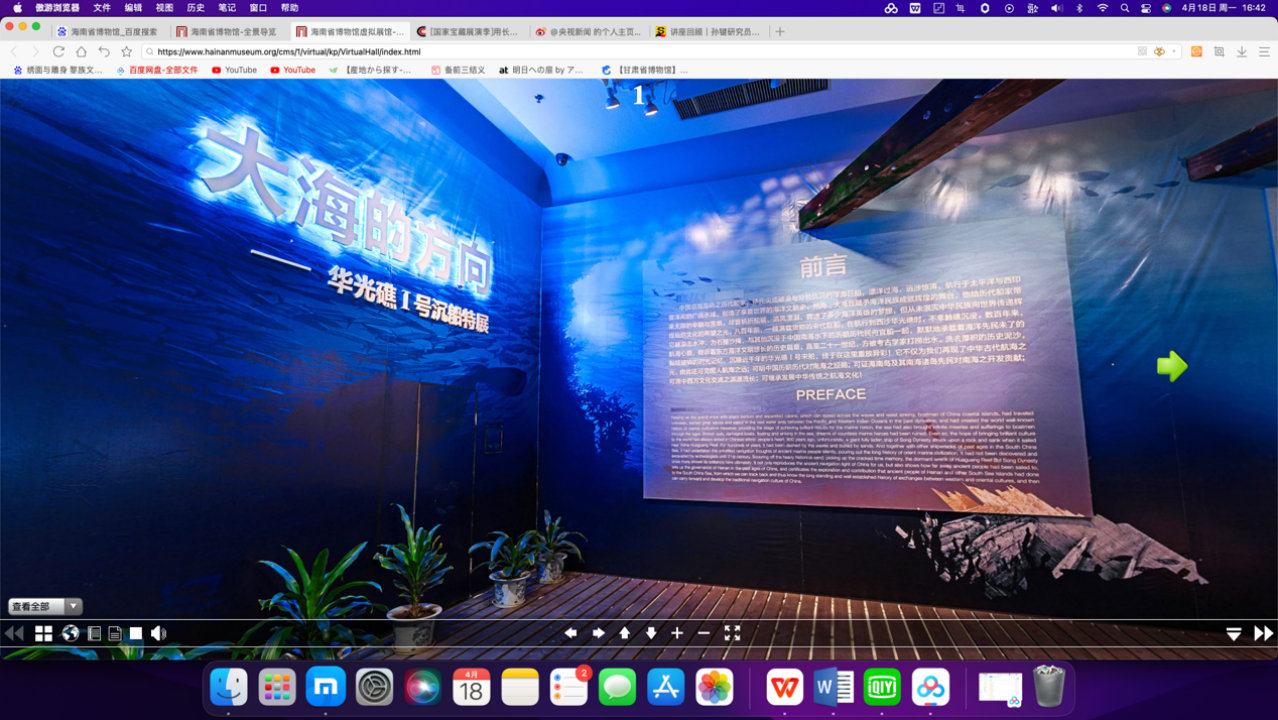
Task: Skip to next scene with double-right arrows
Action: 1263,633
